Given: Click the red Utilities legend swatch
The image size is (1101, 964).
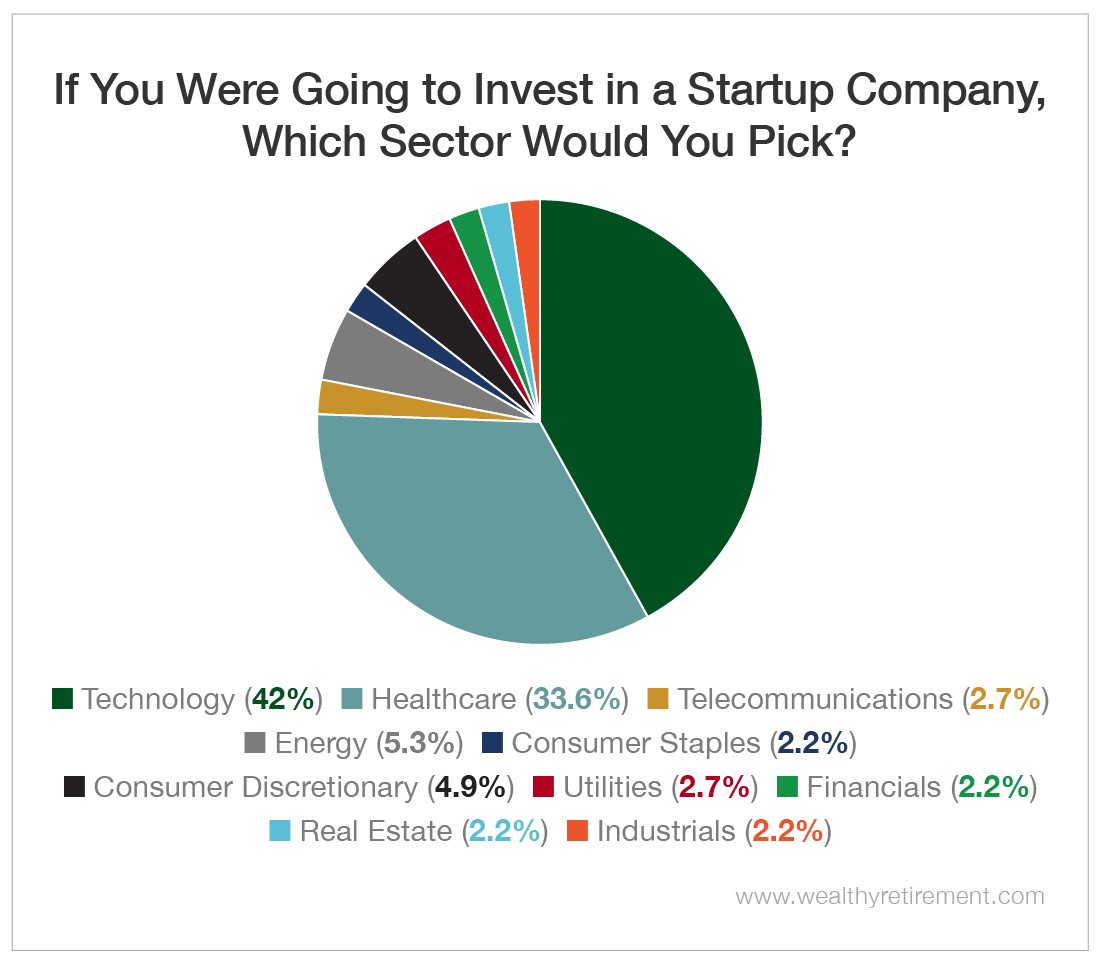Looking at the screenshot, I should [x=543, y=786].
